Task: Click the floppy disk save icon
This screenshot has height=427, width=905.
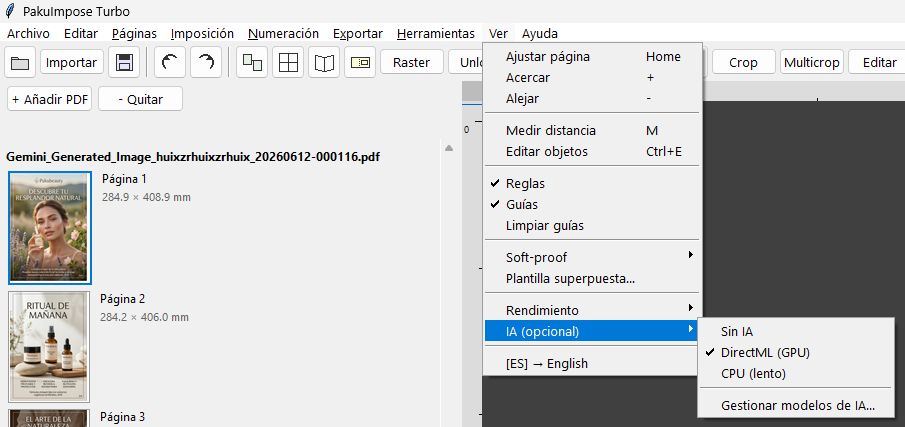Action: pos(124,62)
